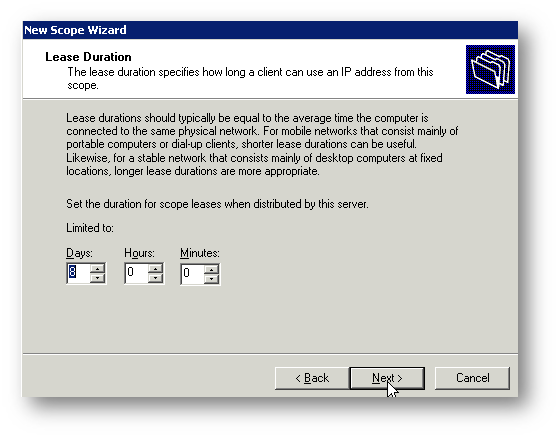
Task: Click the stacked folders wizard icon
Action: click(490, 69)
